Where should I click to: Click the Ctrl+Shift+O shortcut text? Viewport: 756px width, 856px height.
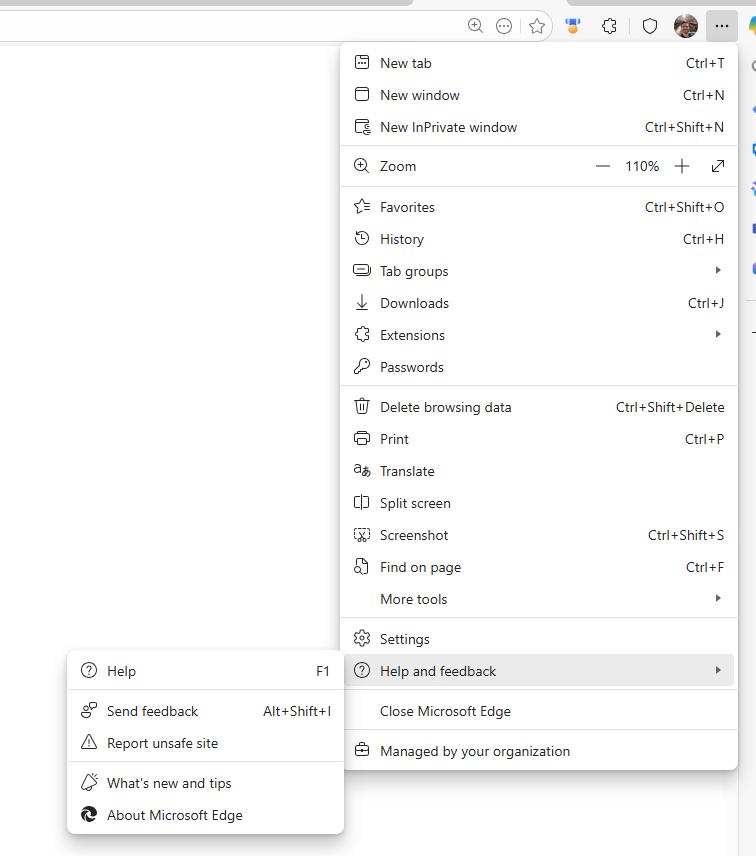pos(684,207)
